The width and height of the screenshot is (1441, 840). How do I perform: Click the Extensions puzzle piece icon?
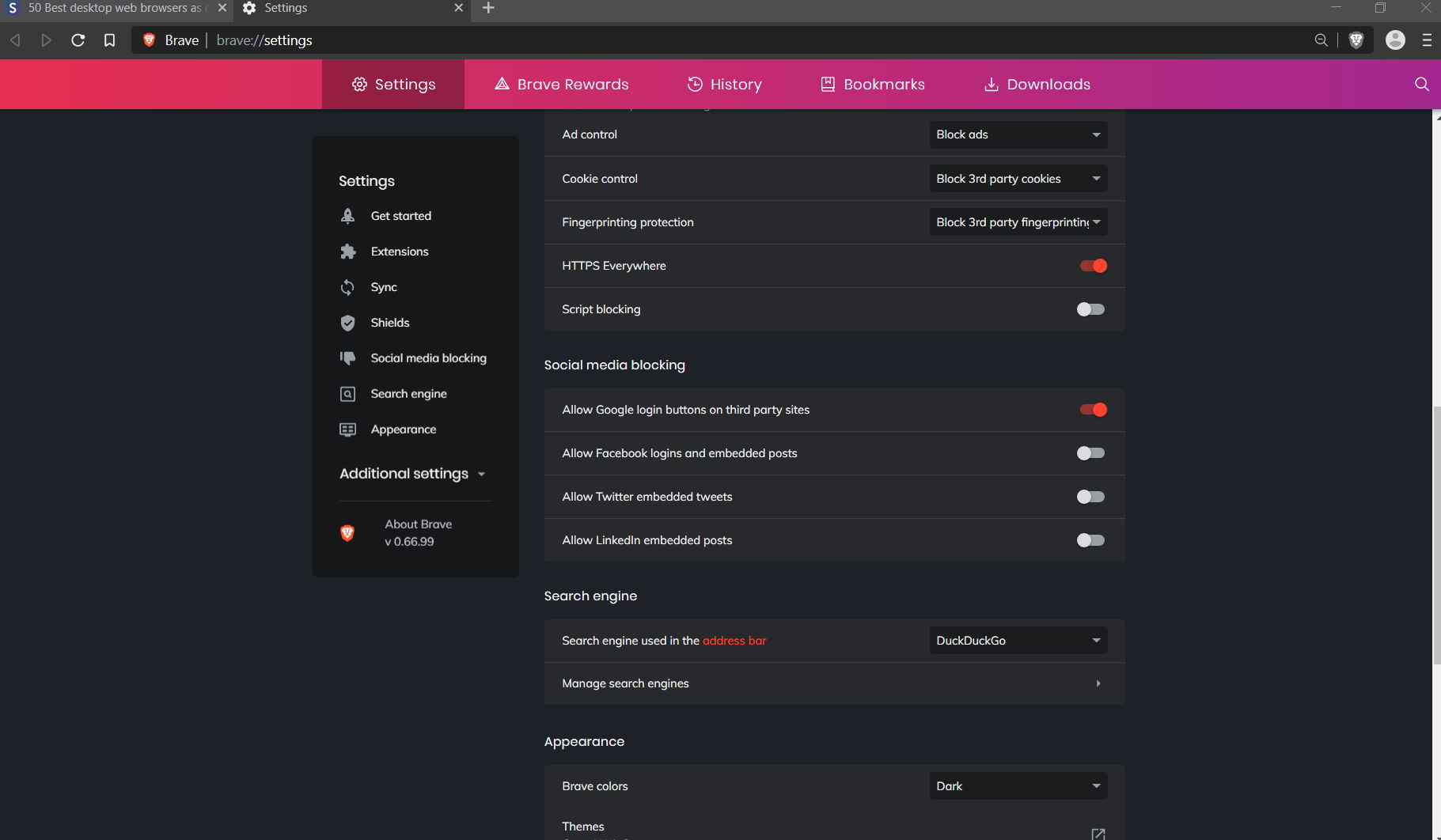coord(347,252)
